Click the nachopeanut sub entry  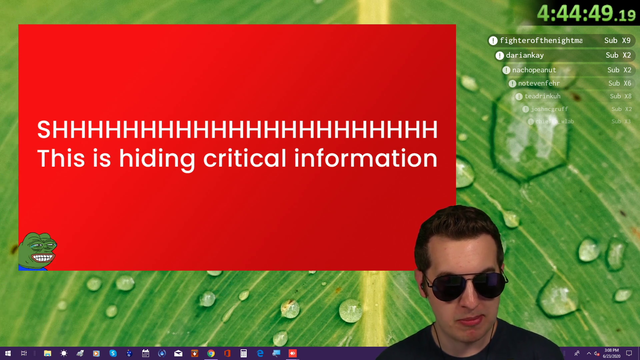[568, 70]
